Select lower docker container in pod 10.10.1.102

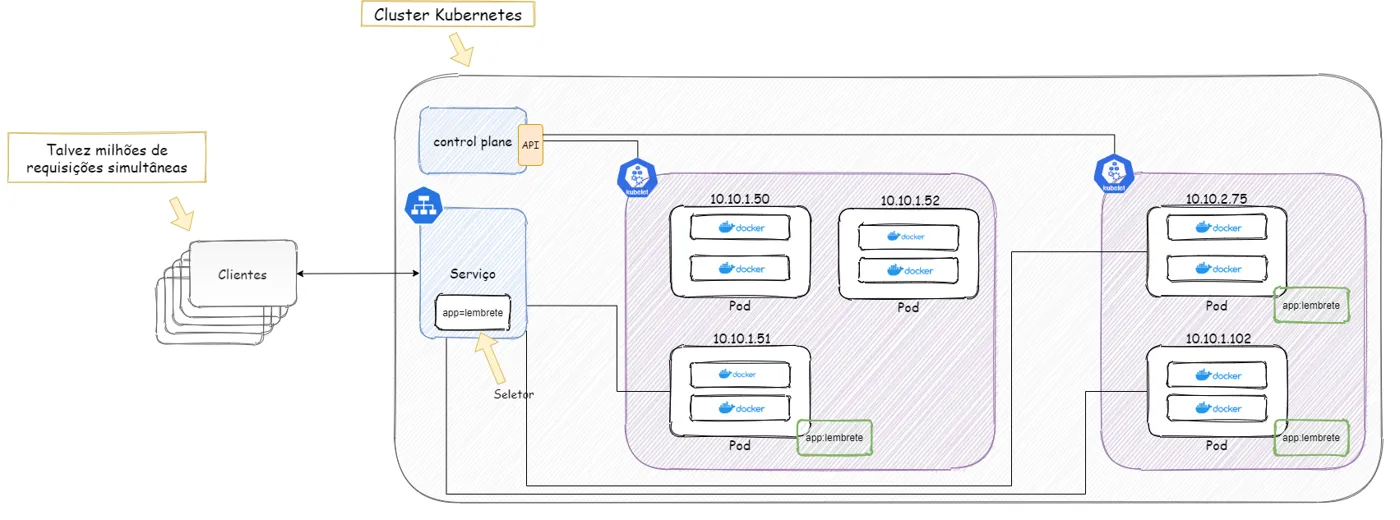pos(1217,408)
